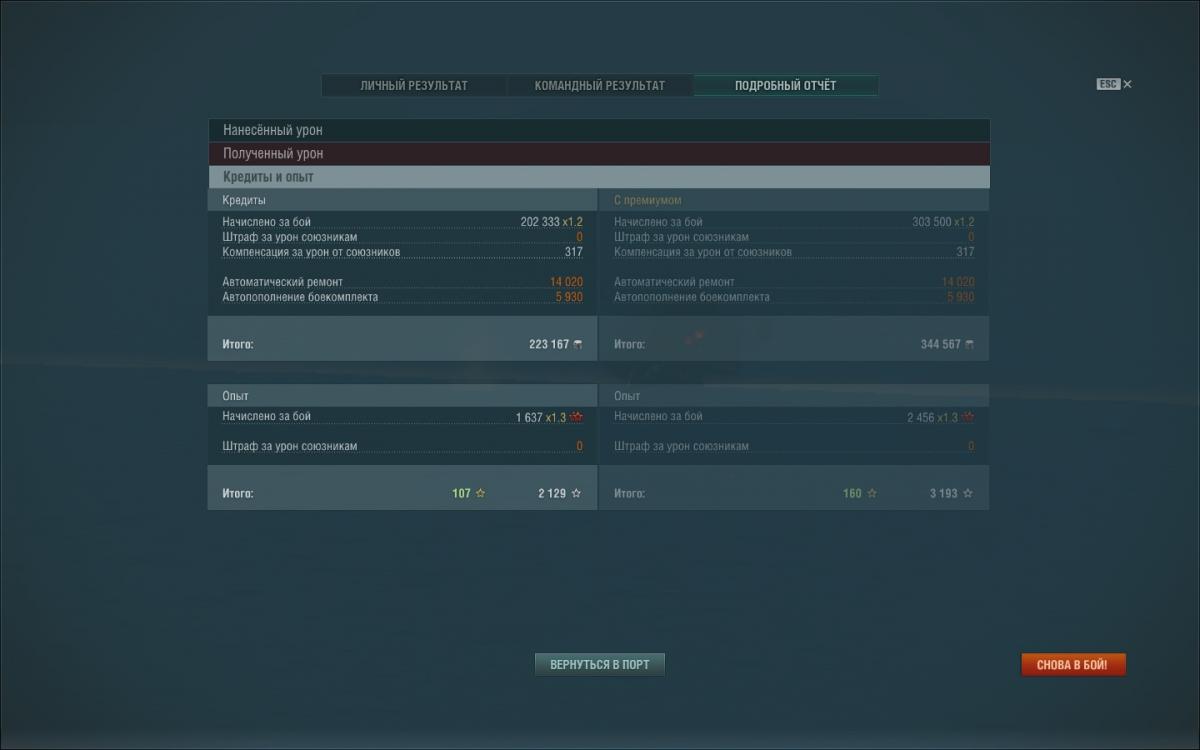1200x750 pixels.
Task: Click premium red star icon next to 2 456
Action: (967, 417)
